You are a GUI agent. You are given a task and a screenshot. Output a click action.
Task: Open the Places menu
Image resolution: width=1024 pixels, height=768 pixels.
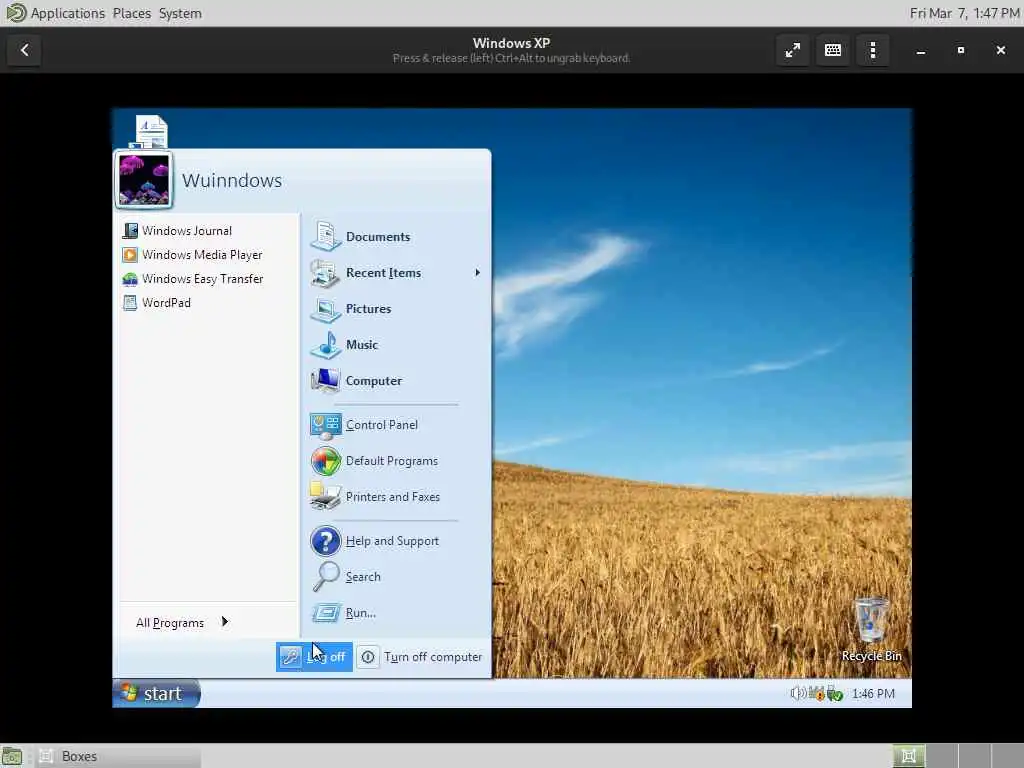point(132,13)
